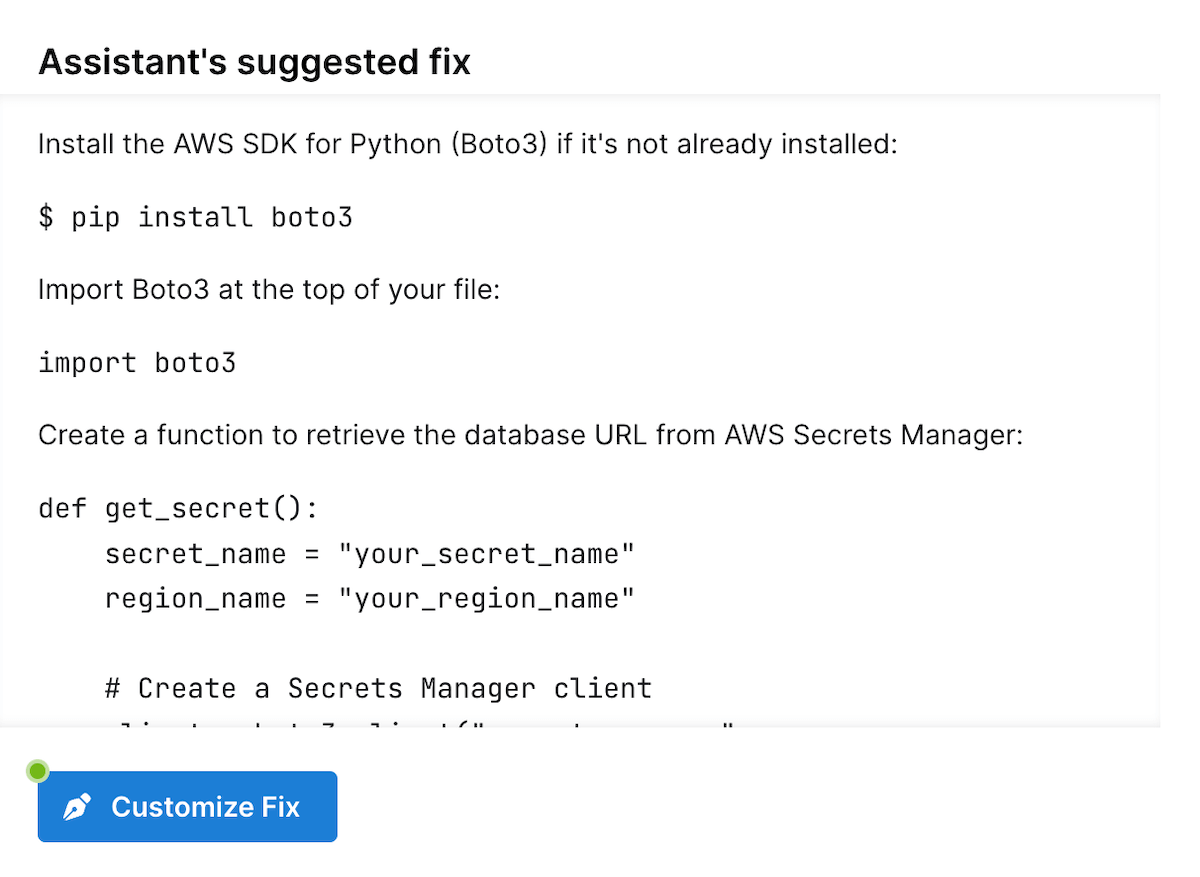1200x877 pixels.
Task: Click the "$ pip install boto3" command
Action: [x=195, y=217]
